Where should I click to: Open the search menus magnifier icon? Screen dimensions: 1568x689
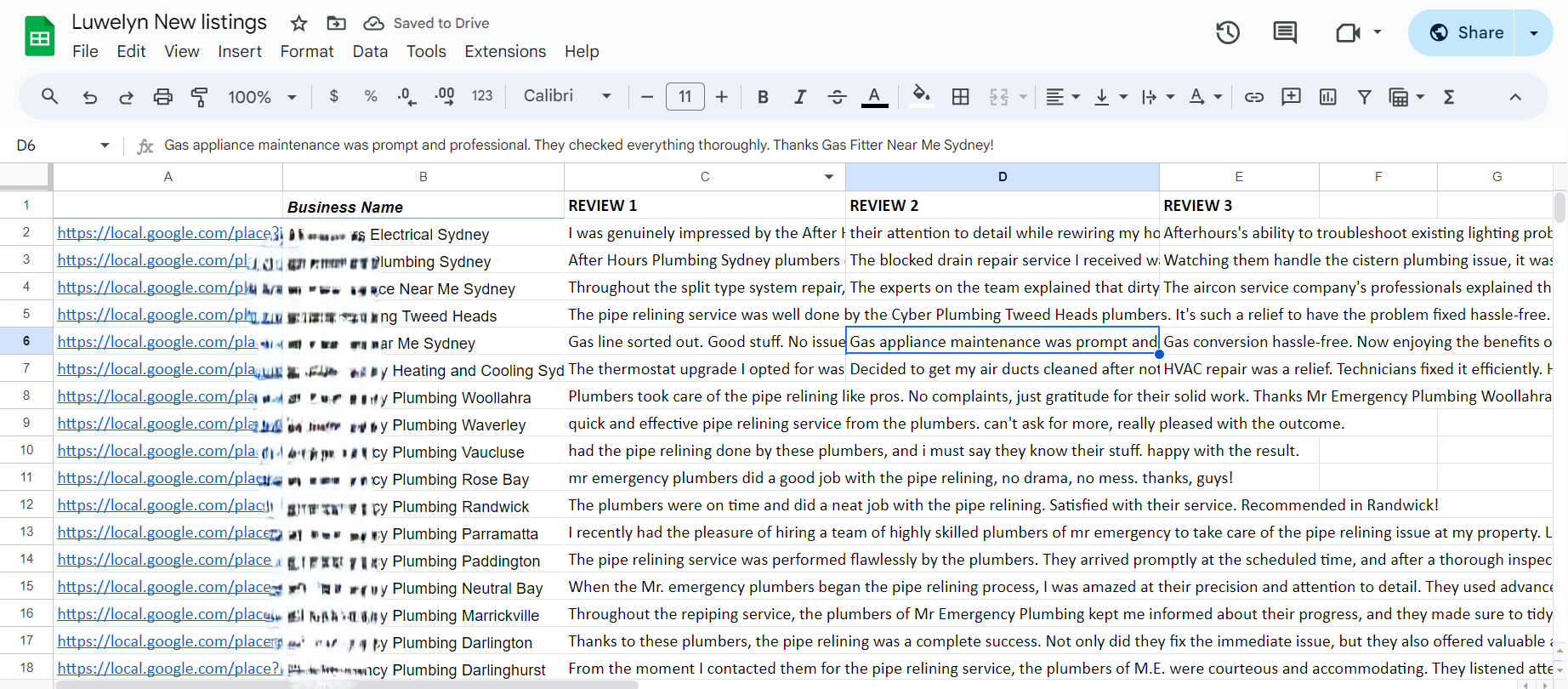pos(50,97)
